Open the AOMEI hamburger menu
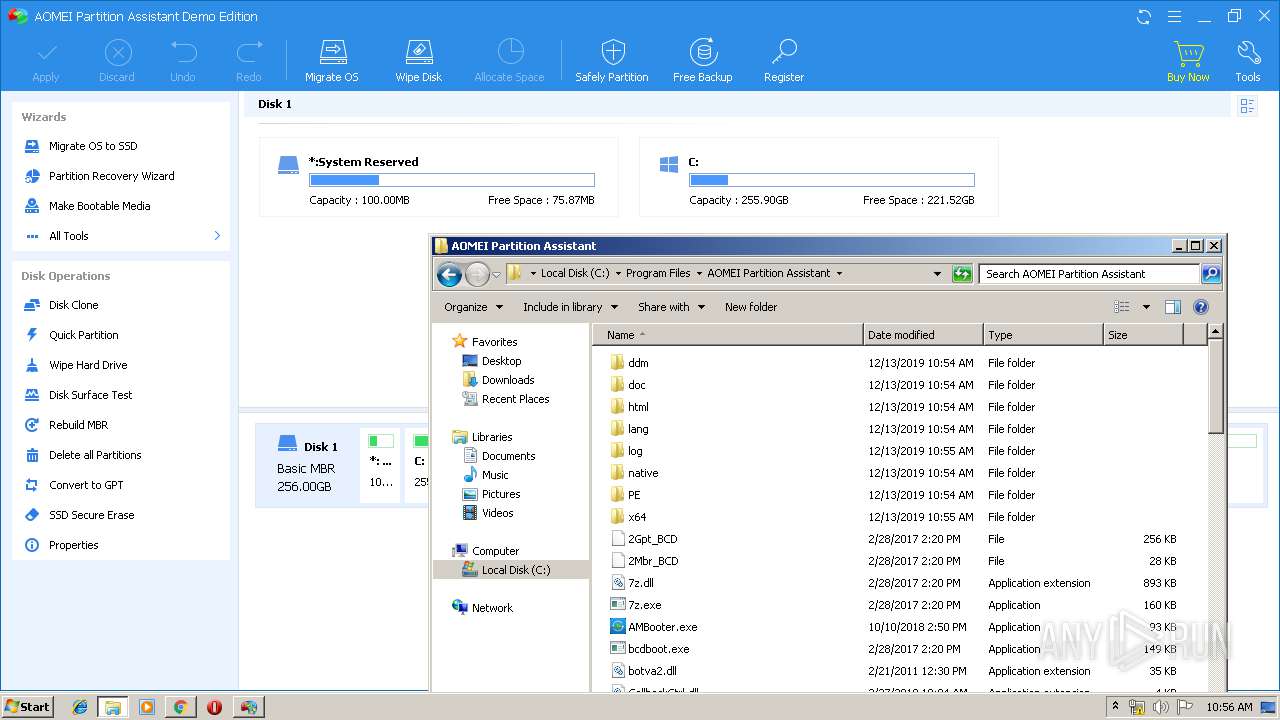This screenshot has width=1280, height=720. [x=1175, y=16]
